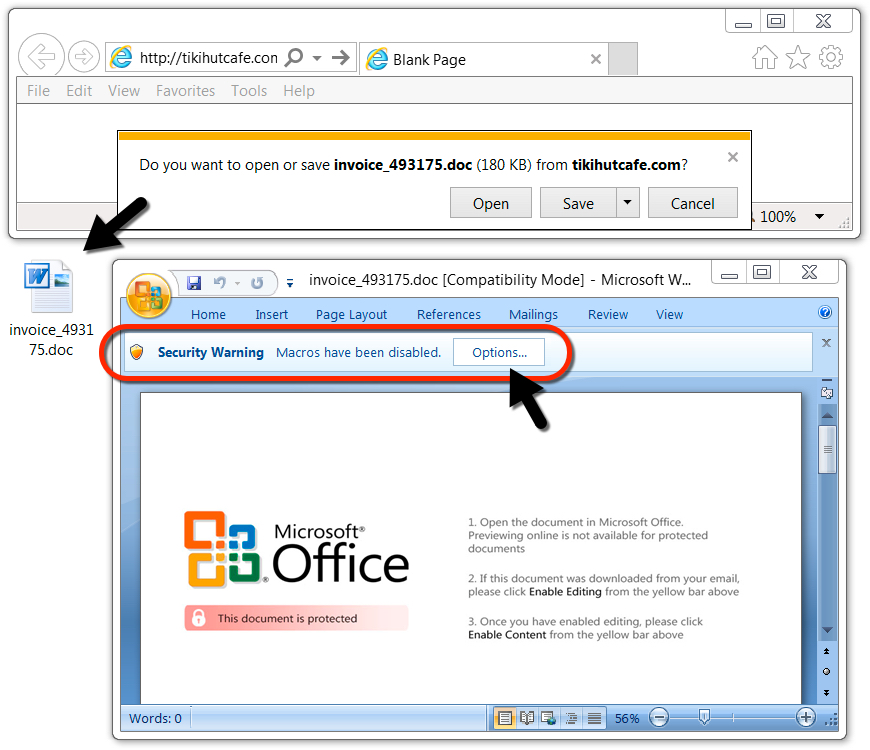Click Cancel in the download prompt
Screen dimensions: 870x750
[692, 203]
